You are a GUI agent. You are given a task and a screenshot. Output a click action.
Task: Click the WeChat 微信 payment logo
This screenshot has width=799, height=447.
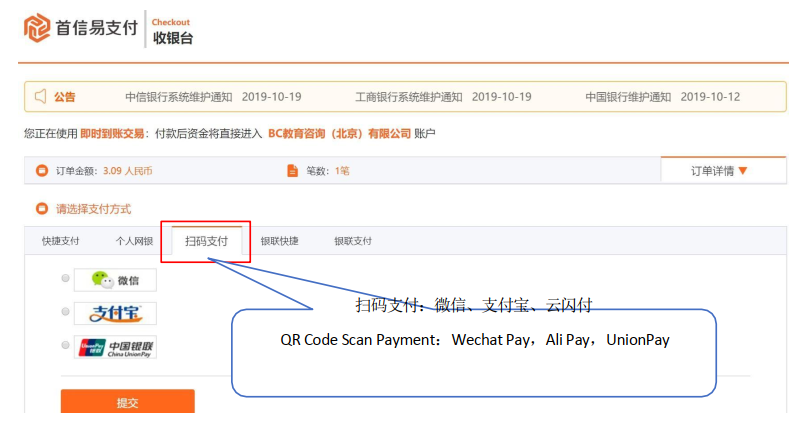[115, 280]
